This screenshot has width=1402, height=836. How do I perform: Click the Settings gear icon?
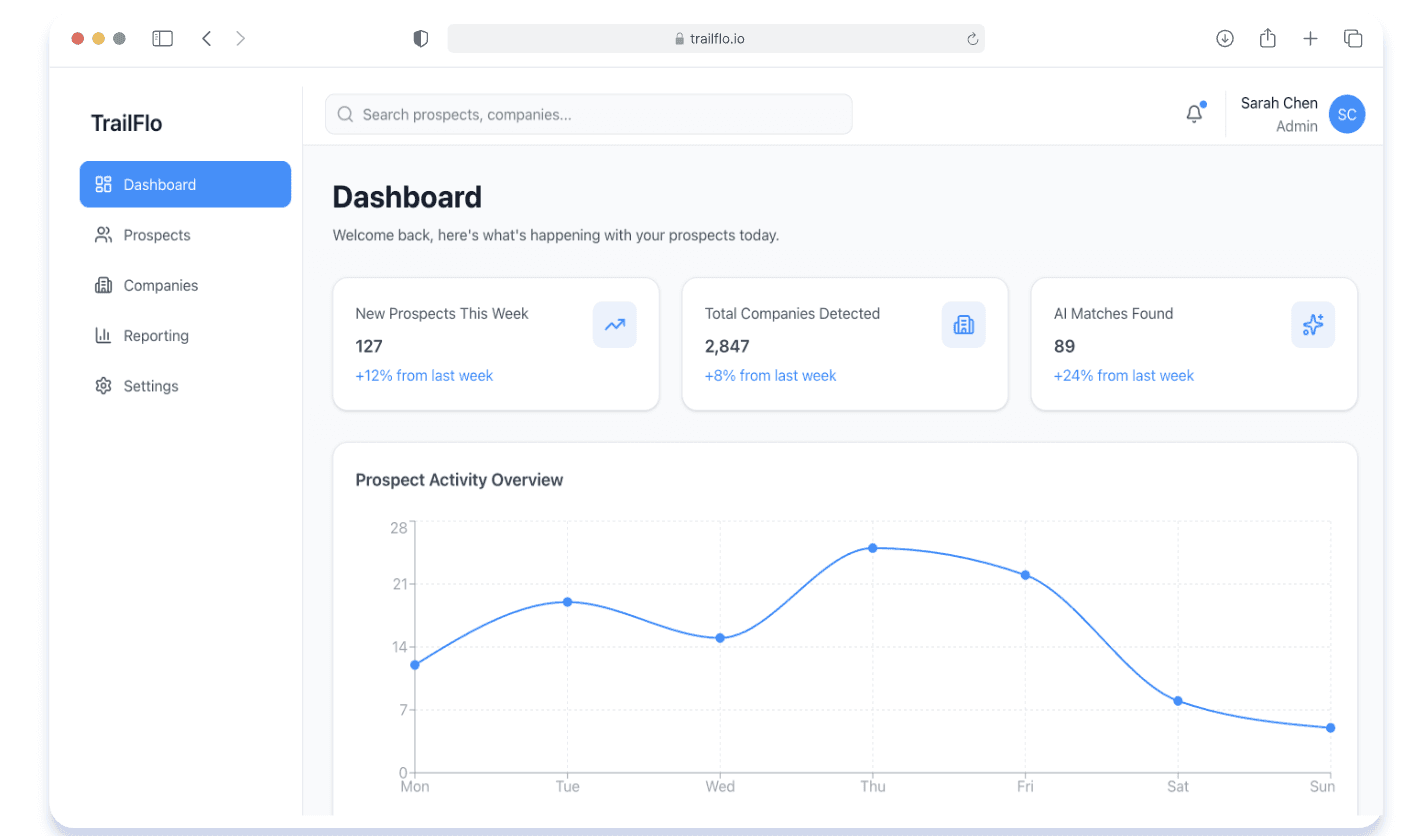pos(103,385)
